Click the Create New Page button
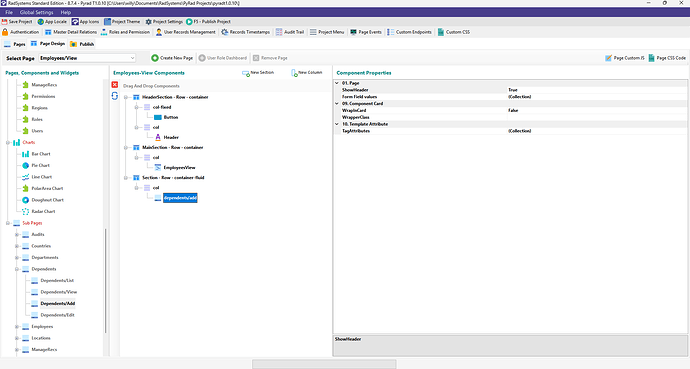The width and height of the screenshot is (690, 369). click(x=172, y=58)
